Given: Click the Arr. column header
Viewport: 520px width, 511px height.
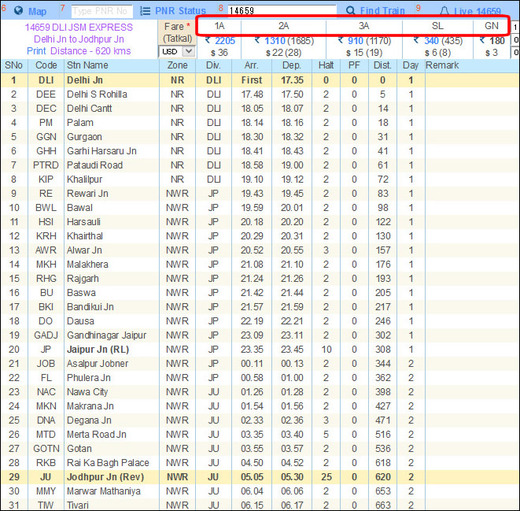Looking at the screenshot, I should (x=251, y=65).
